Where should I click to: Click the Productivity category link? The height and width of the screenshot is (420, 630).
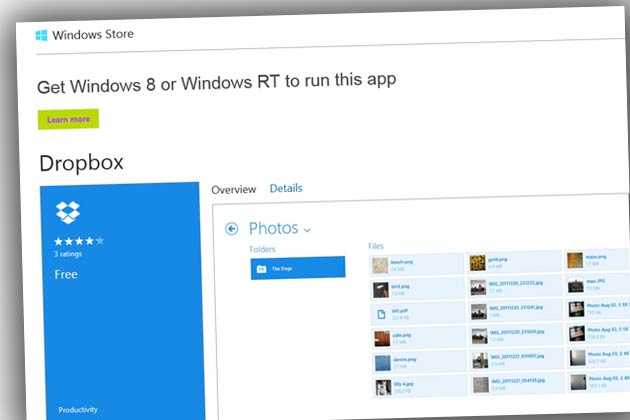(78, 410)
